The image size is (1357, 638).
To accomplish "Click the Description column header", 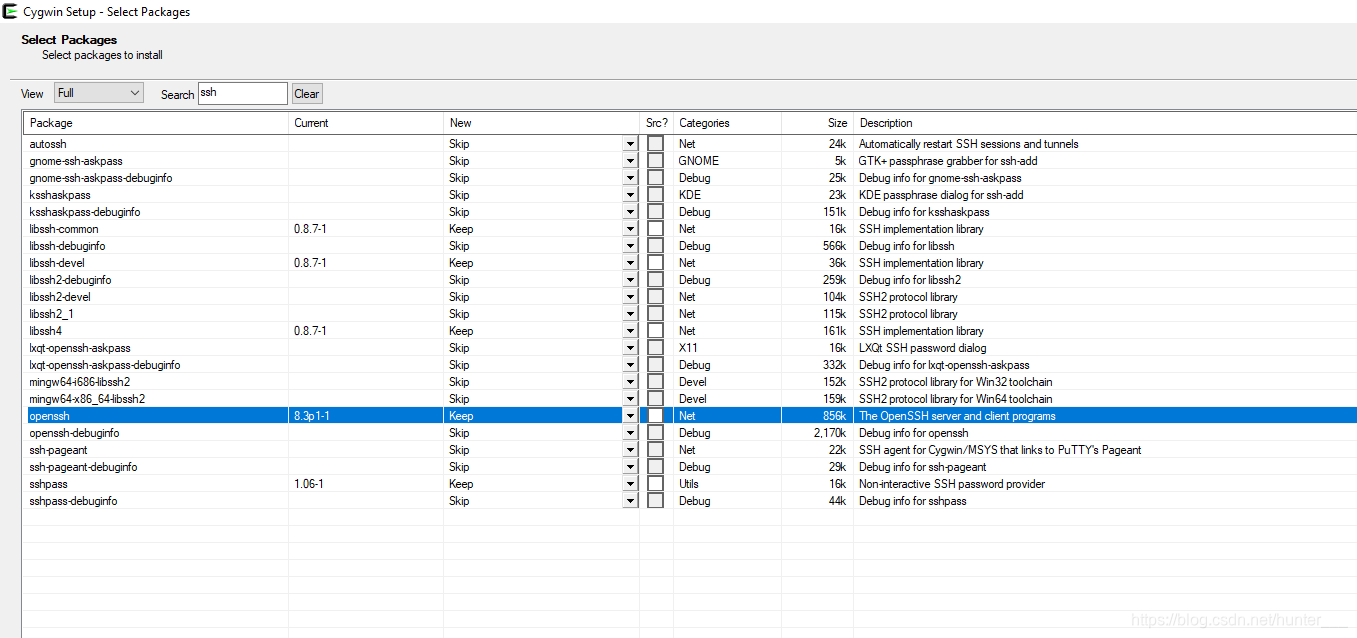I will (x=1104, y=123).
